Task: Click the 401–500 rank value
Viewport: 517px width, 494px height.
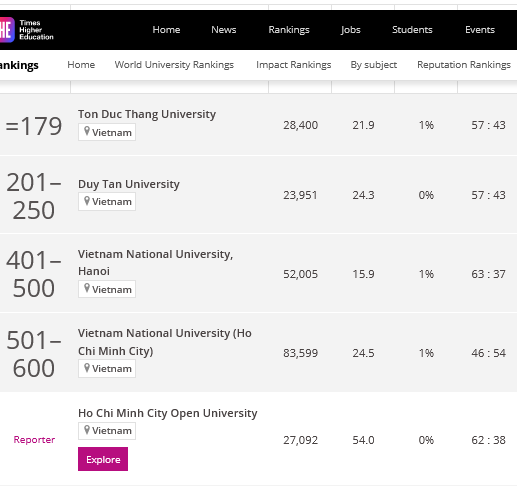Action: click(34, 274)
